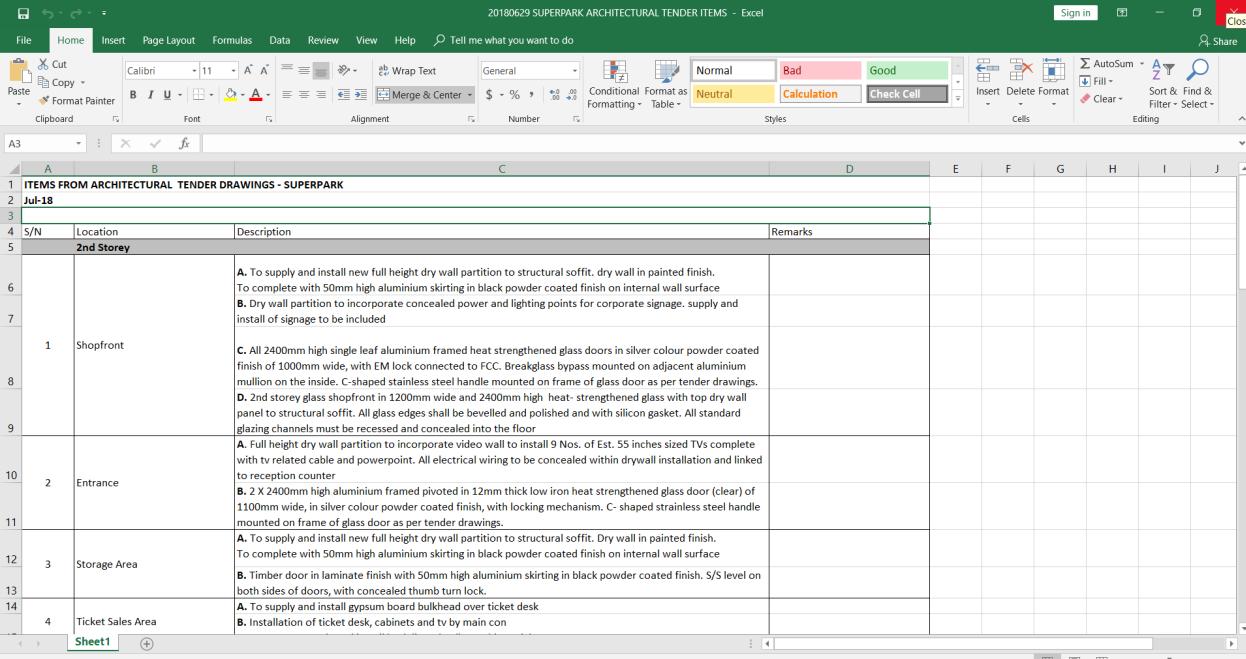This screenshot has width=1246, height=659.
Task: Apply the Bad cell style
Action: click(x=819, y=71)
